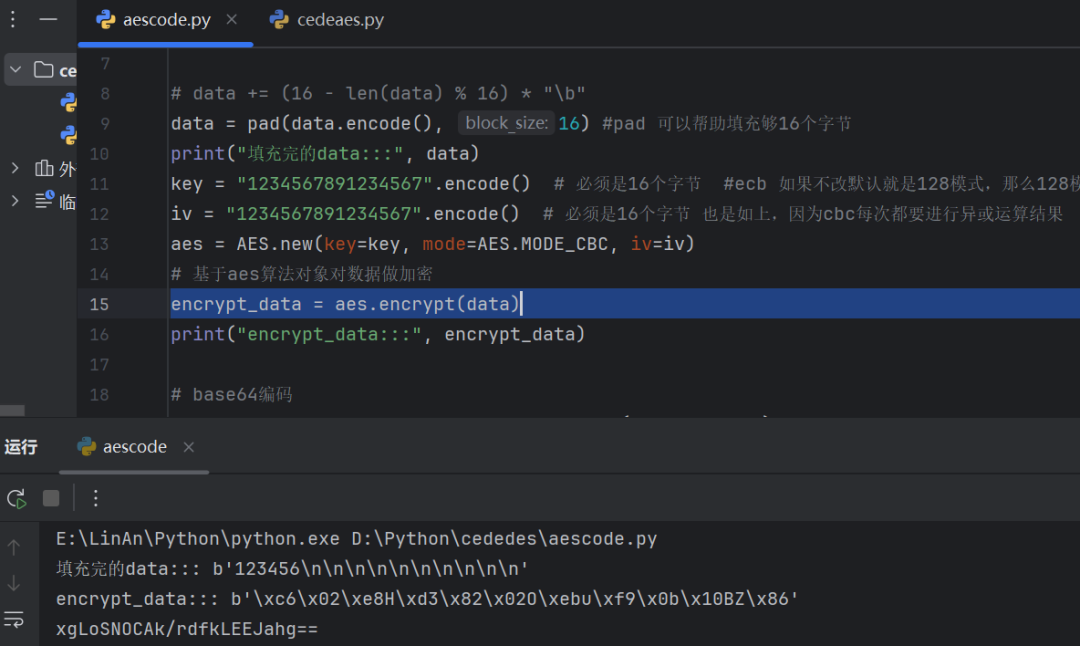
Task: Click the iv assignment on line 12
Action: pyautogui.click(x=344, y=213)
